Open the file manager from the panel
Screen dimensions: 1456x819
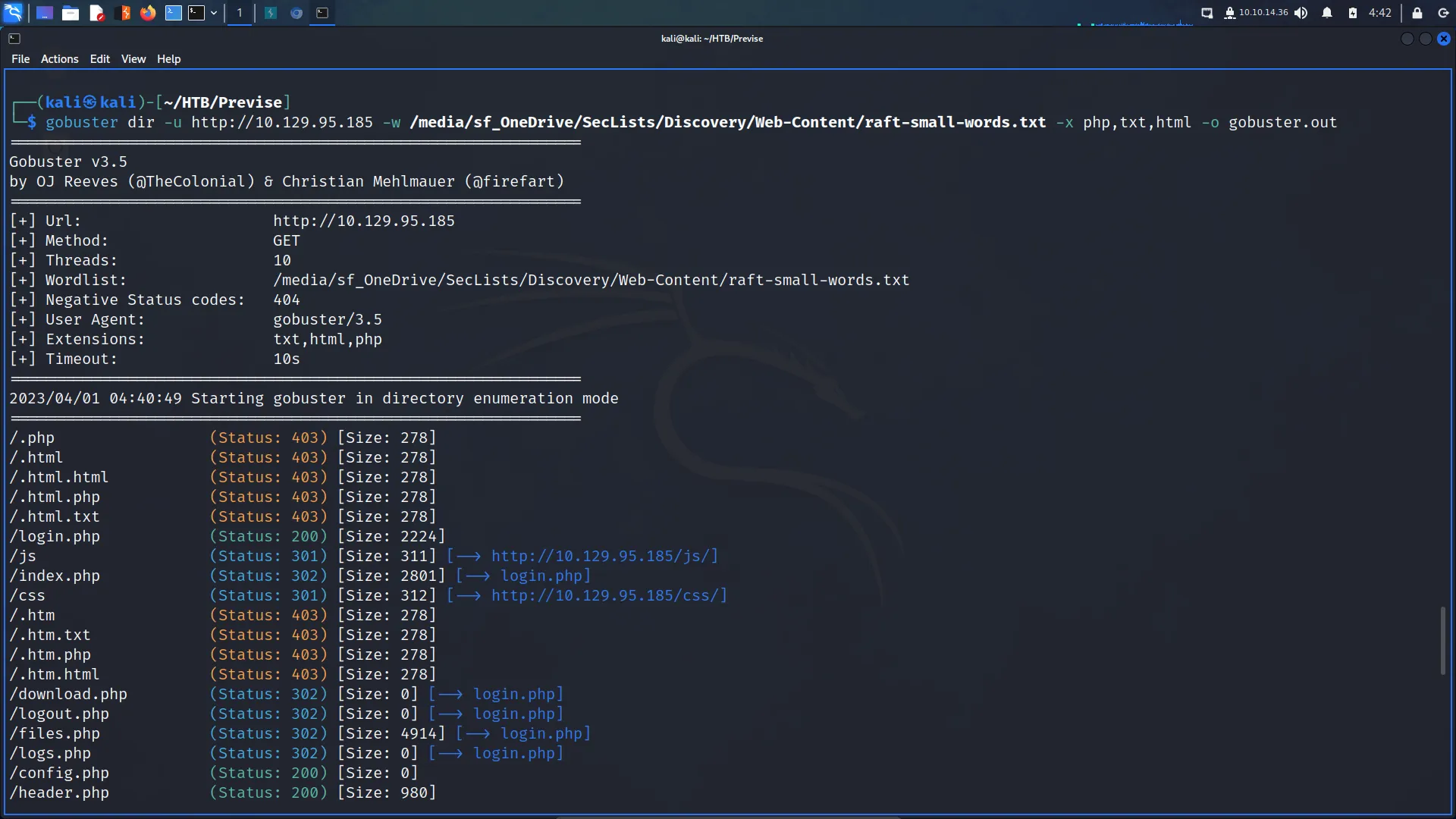[x=71, y=13]
